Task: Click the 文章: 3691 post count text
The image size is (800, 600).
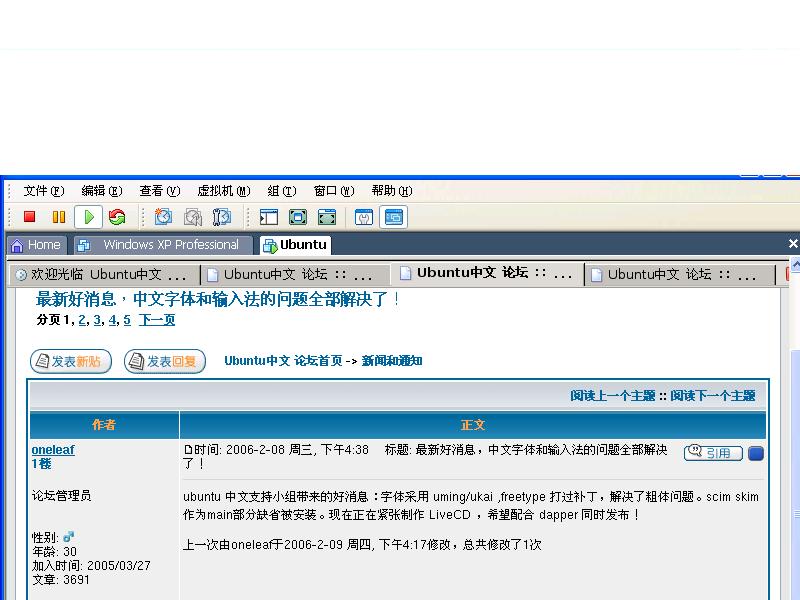Action: tap(61, 580)
